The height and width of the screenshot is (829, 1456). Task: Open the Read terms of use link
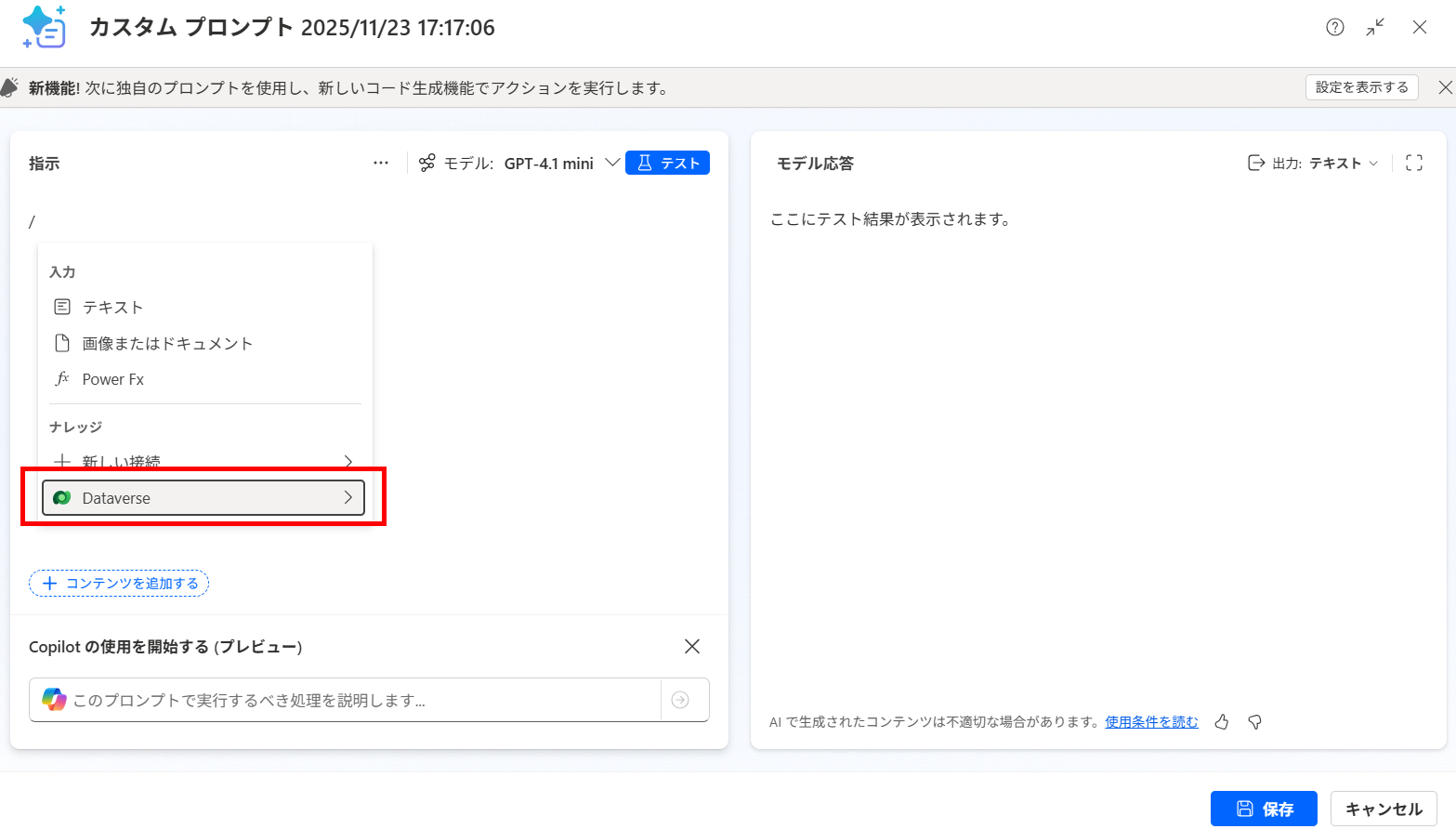[x=1151, y=722]
